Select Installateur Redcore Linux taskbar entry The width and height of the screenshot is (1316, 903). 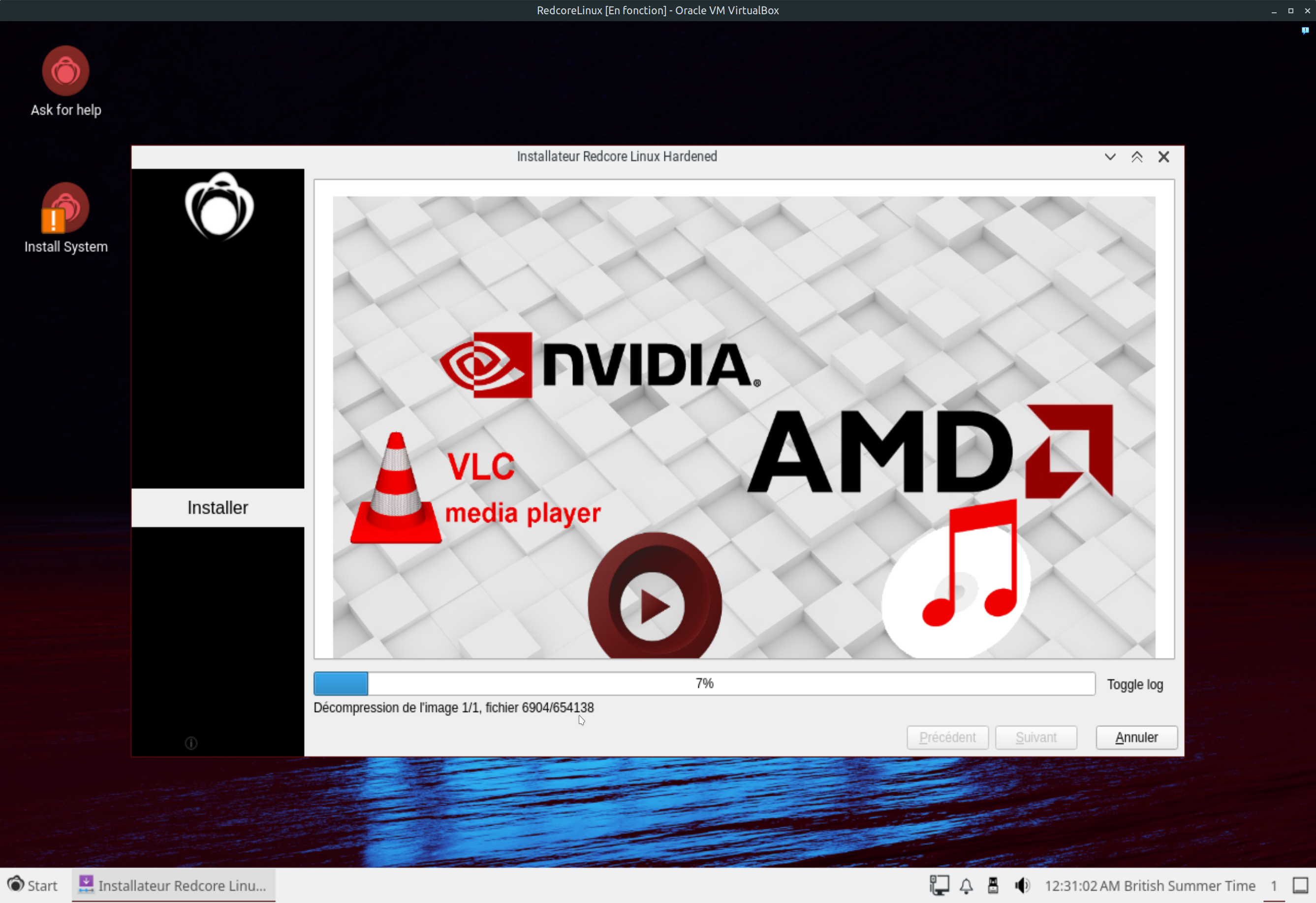173,885
